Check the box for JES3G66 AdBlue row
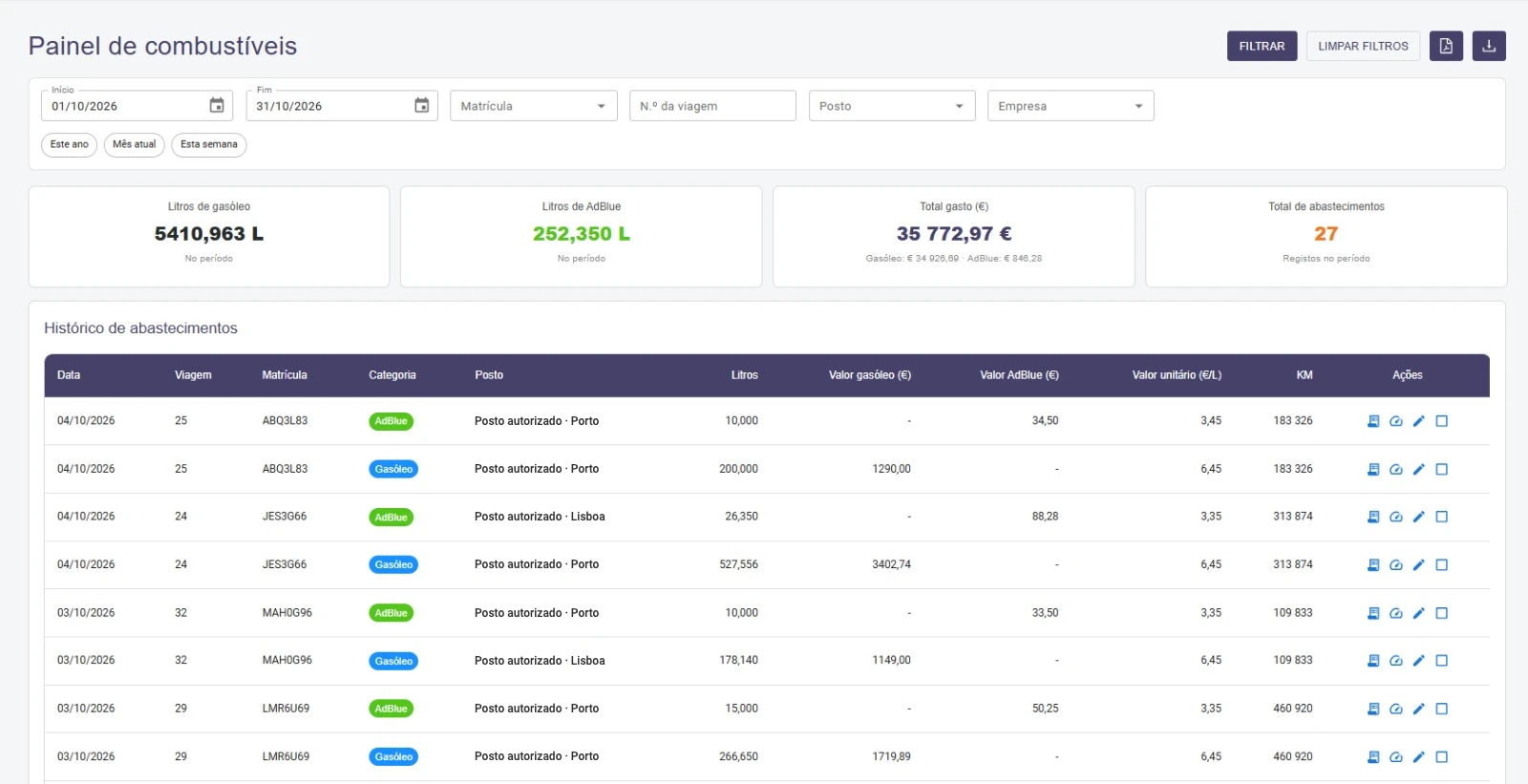The image size is (1528, 784). click(x=1442, y=517)
